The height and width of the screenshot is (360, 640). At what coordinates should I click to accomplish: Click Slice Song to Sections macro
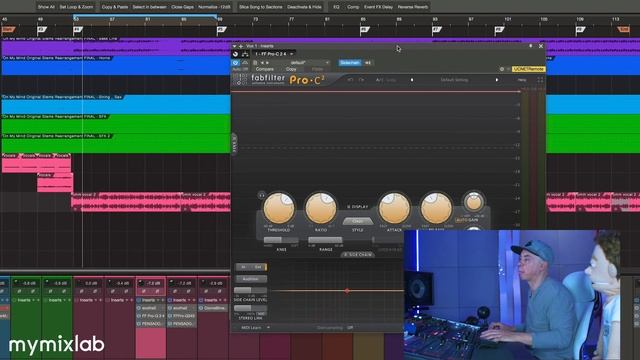[260, 7]
